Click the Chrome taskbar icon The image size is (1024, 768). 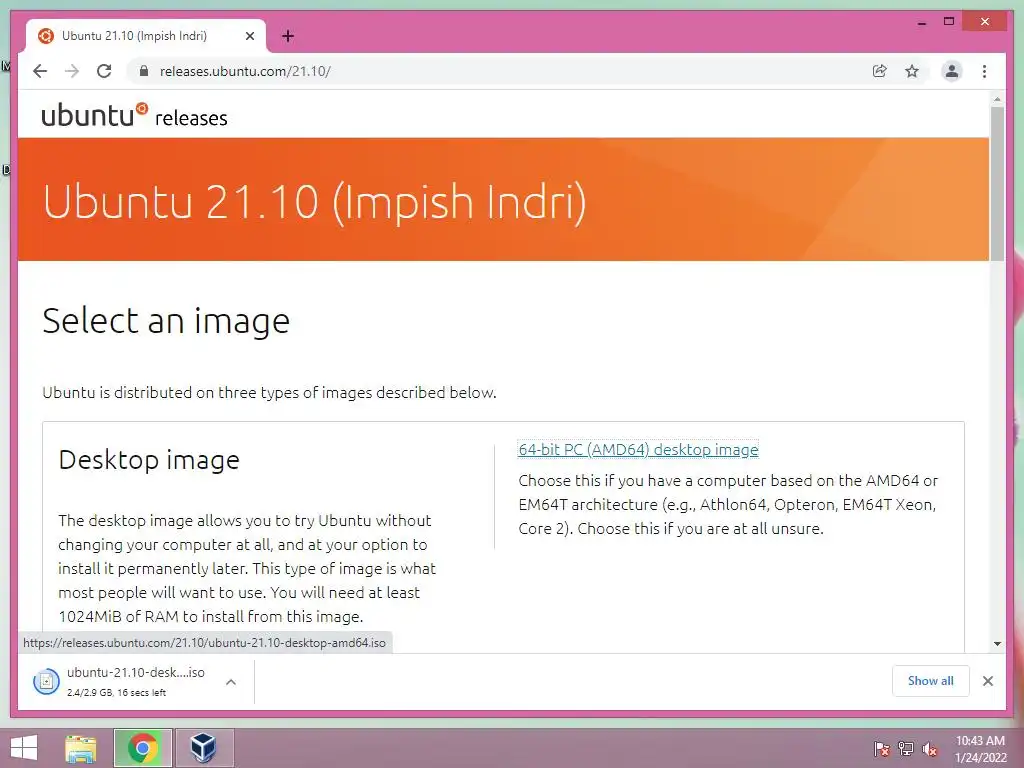click(x=143, y=748)
